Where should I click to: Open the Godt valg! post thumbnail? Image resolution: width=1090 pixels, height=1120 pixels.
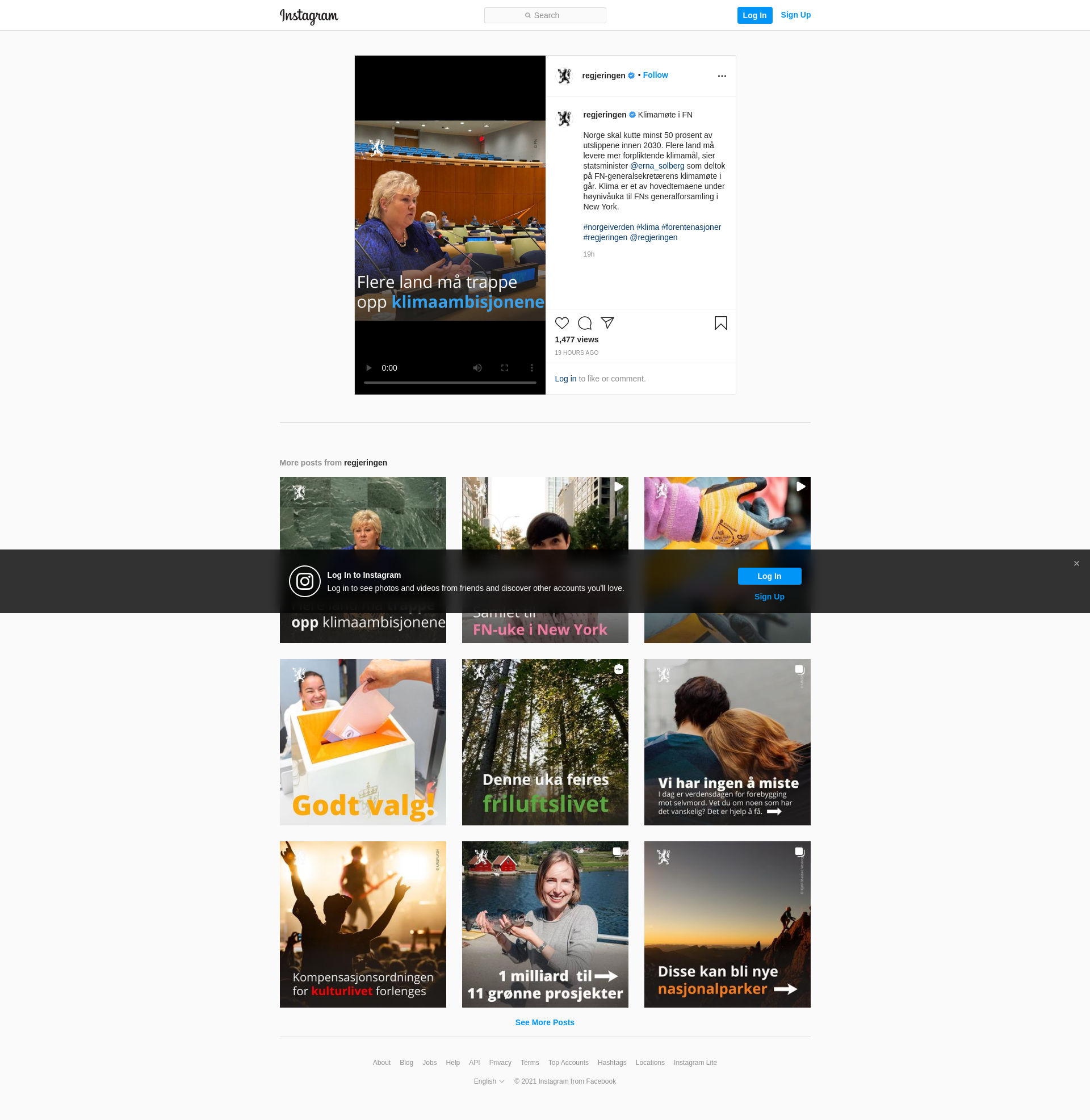[362, 742]
